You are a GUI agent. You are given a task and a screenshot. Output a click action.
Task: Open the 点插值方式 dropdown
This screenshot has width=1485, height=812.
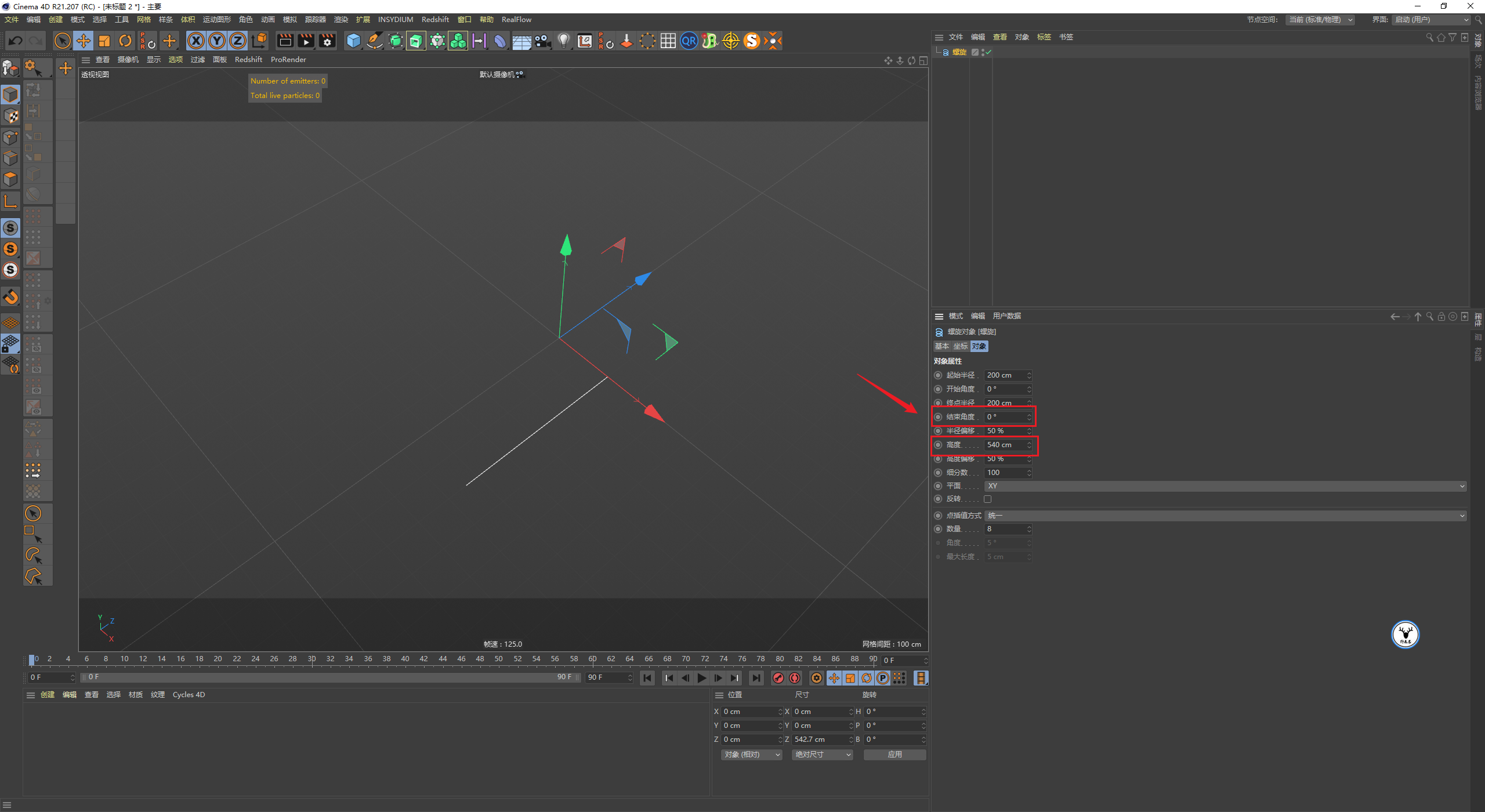(x=1225, y=516)
